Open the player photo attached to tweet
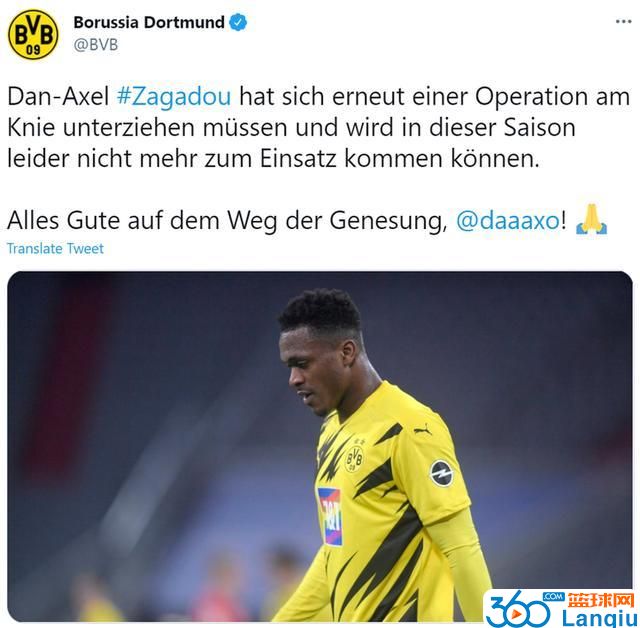This screenshot has width=640, height=628. [x=320, y=446]
